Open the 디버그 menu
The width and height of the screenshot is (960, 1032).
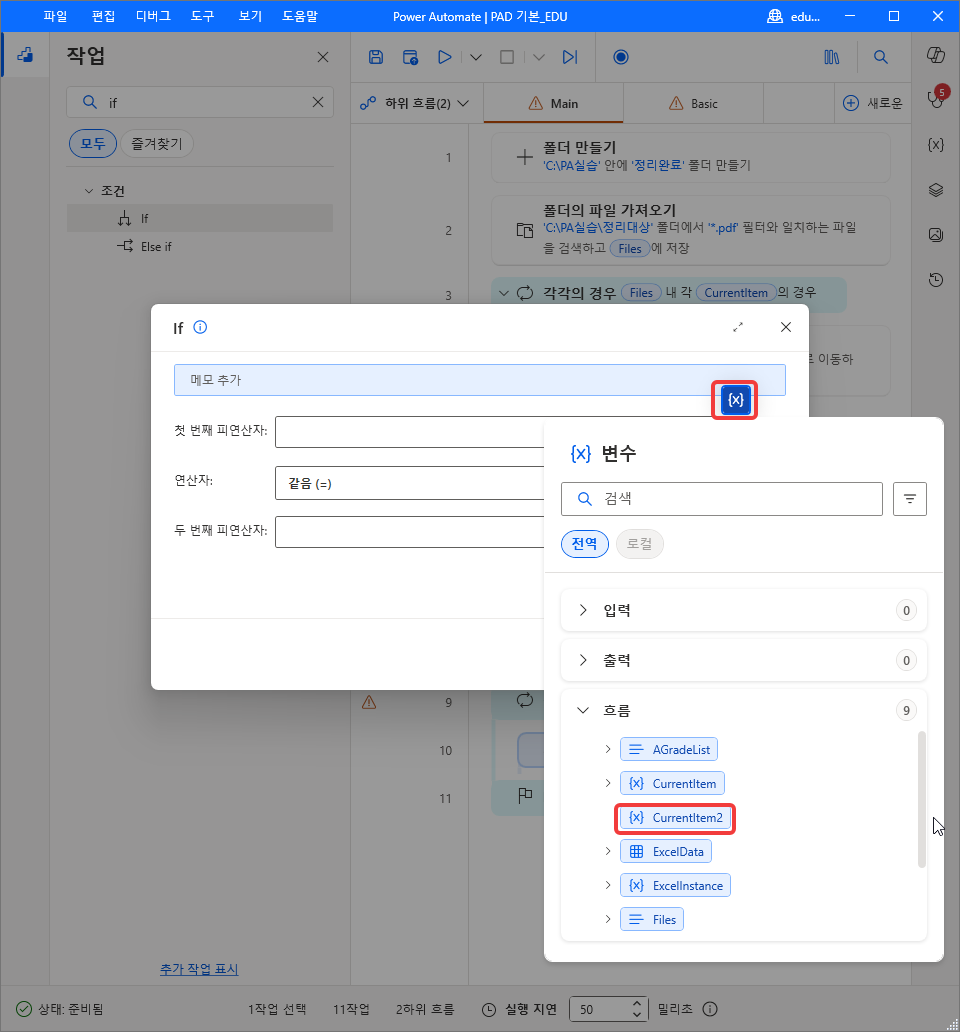(x=153, y=16)
